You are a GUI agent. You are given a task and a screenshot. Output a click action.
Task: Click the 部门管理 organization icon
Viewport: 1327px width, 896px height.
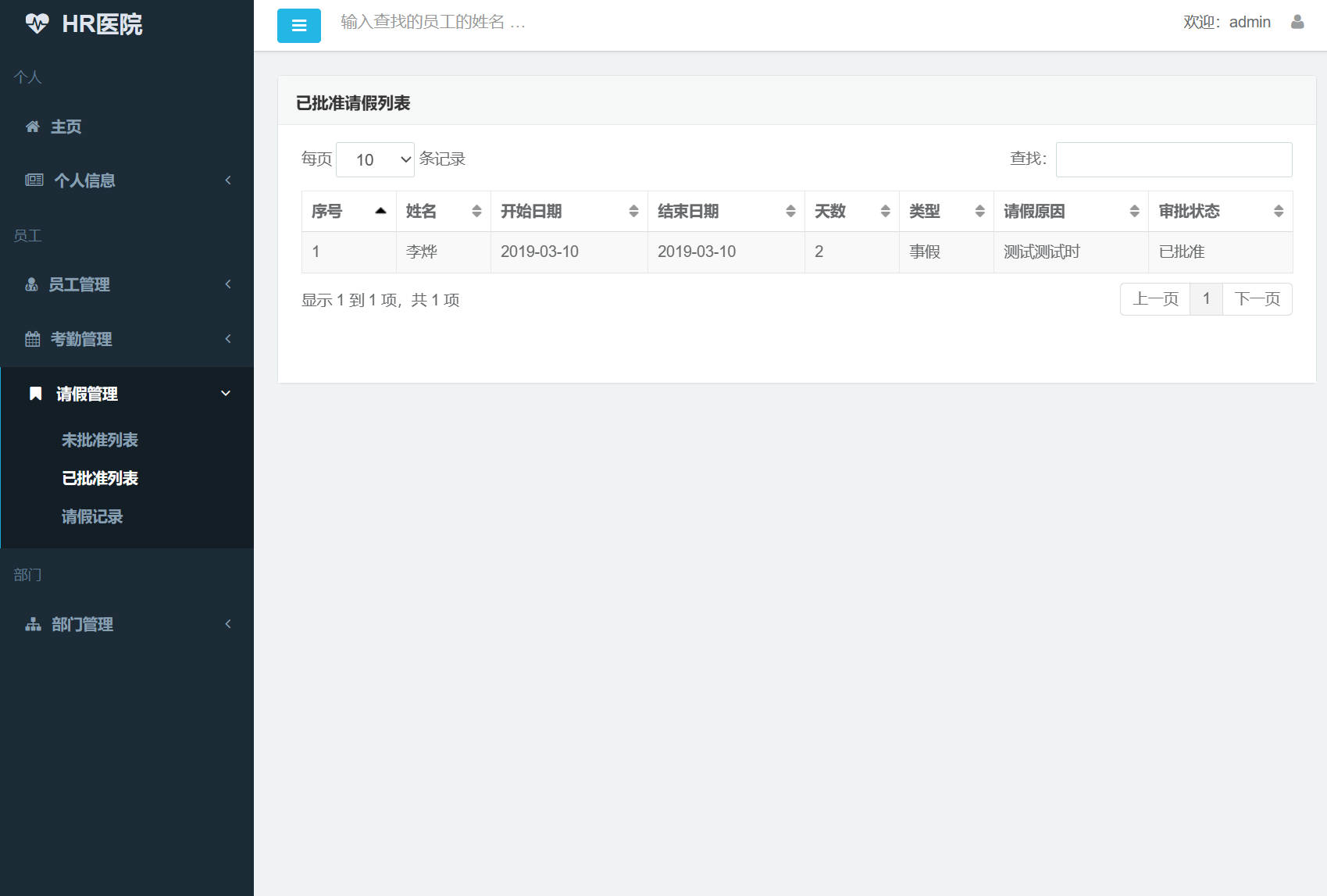coord(32,623)
